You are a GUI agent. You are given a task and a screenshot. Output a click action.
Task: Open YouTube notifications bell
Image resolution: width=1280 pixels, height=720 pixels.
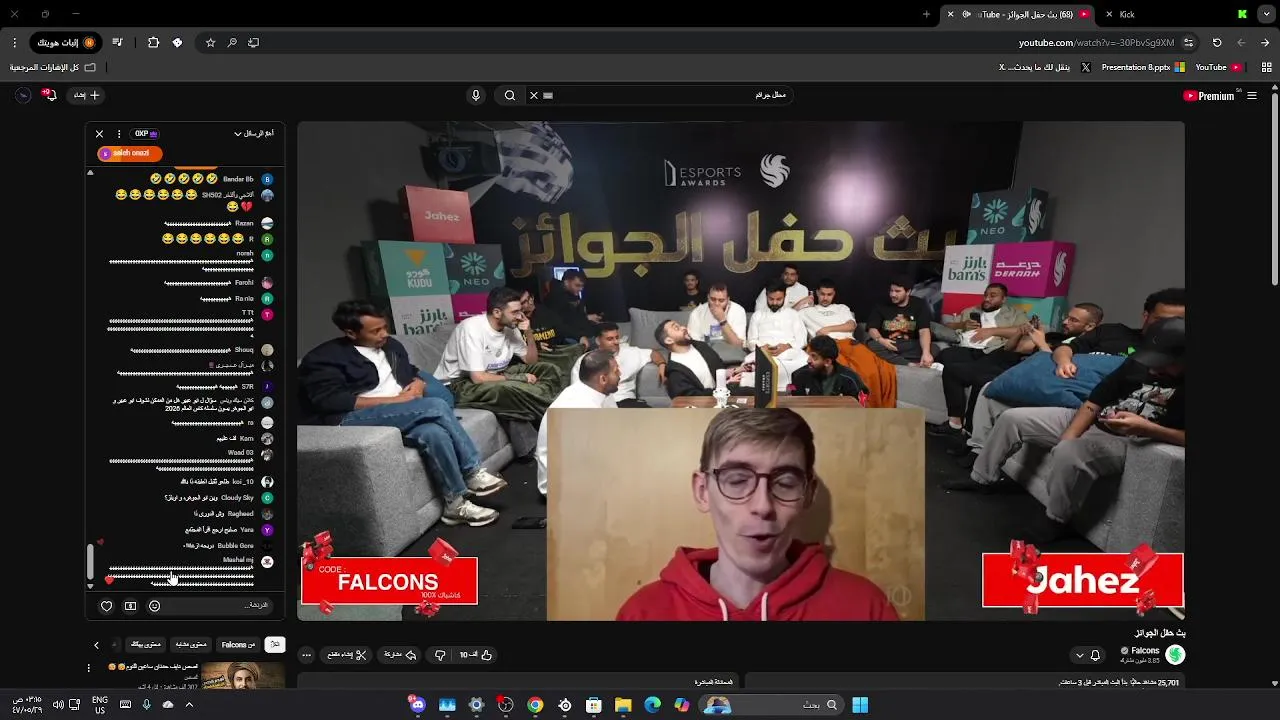(49, 95)
